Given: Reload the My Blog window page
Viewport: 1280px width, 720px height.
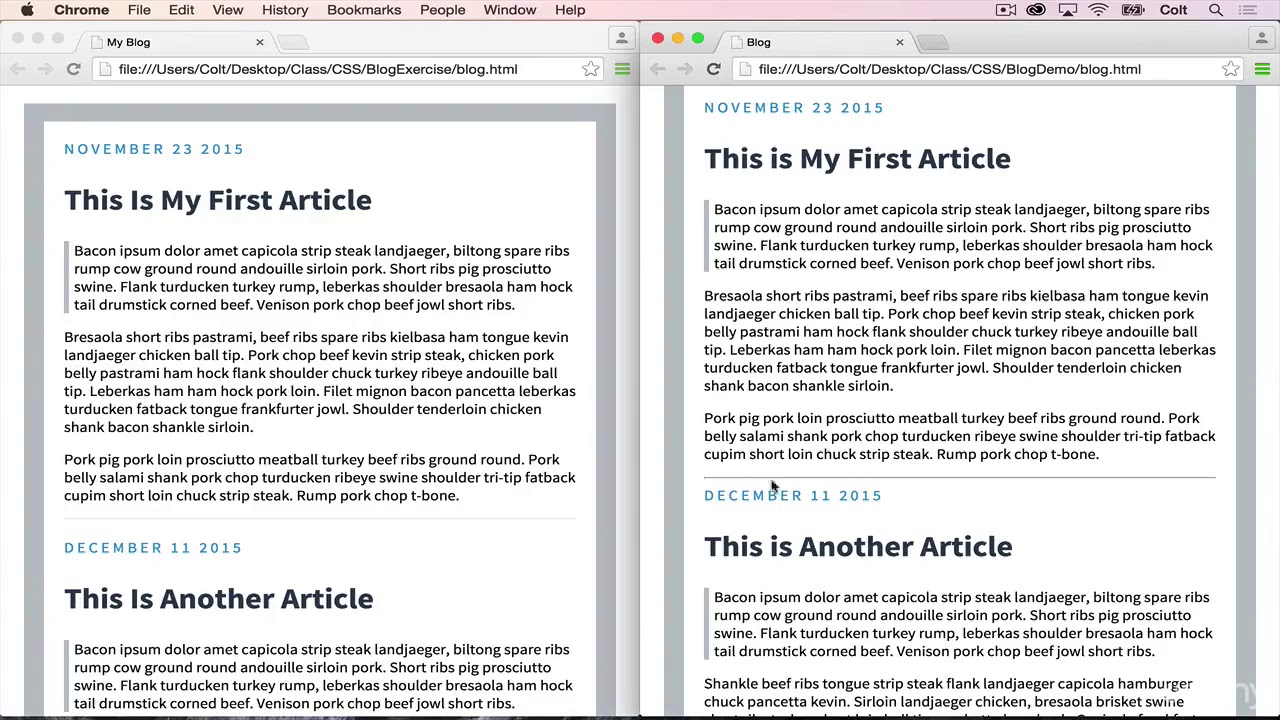Looking at the screenshot, I should (x=73, y=69).
